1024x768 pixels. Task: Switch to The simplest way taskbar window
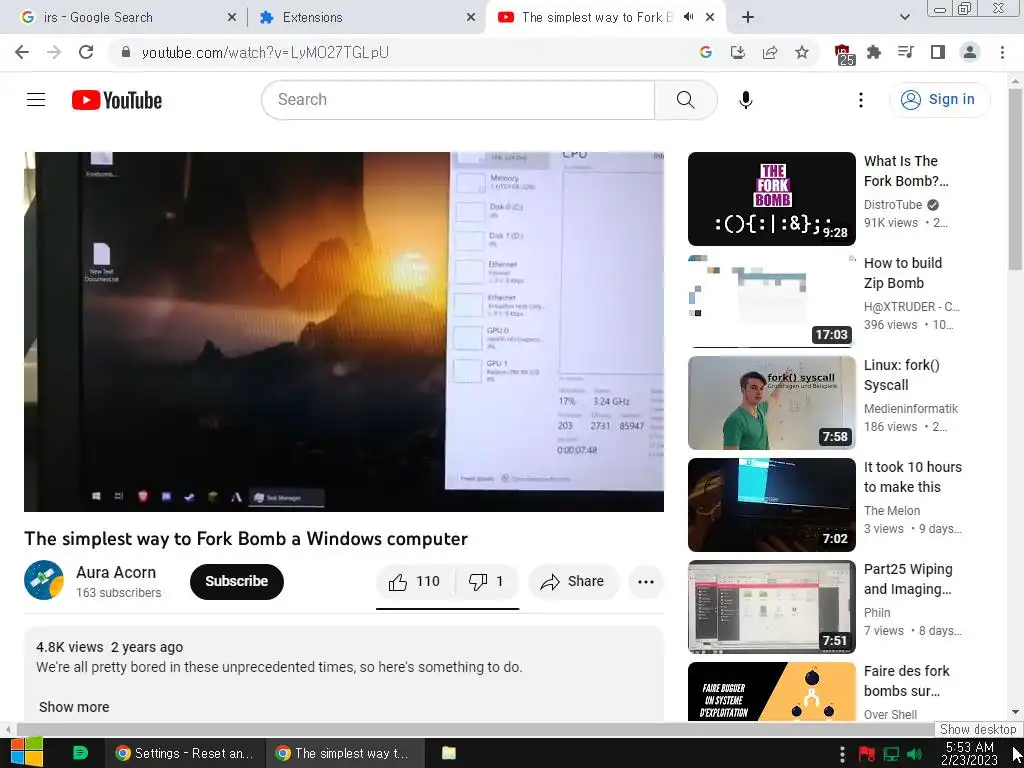tap(345, 753)
